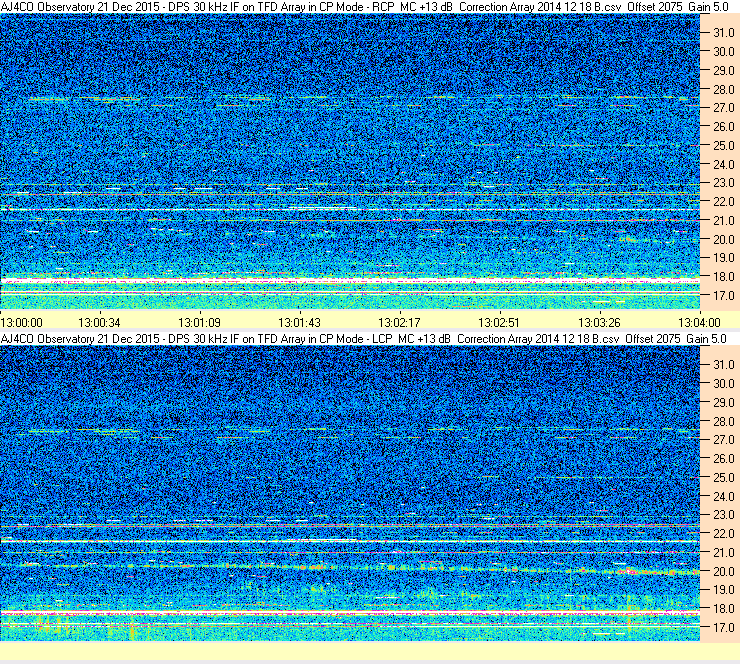The width and height of the screenshot is (740, 664).
Task: Select the 29.0 label on LCP frequency axis
Action: point(723,403)
